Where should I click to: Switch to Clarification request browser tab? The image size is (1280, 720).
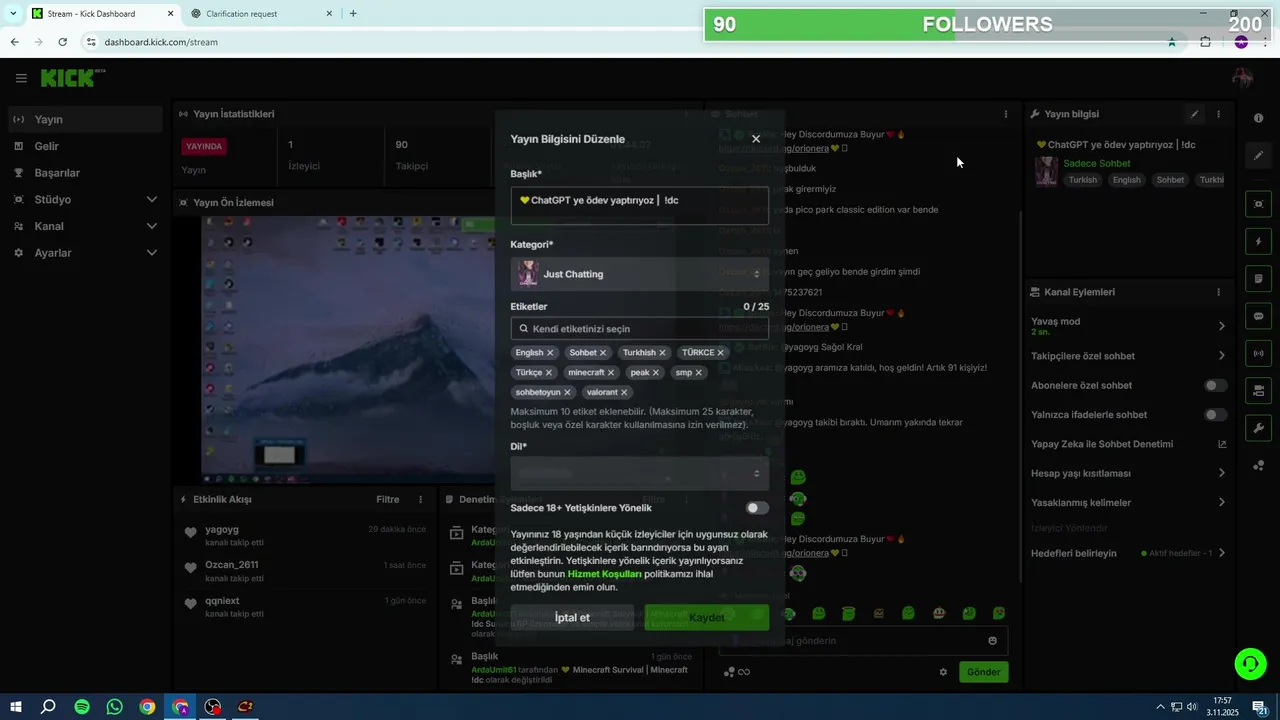tap(262, 14)
